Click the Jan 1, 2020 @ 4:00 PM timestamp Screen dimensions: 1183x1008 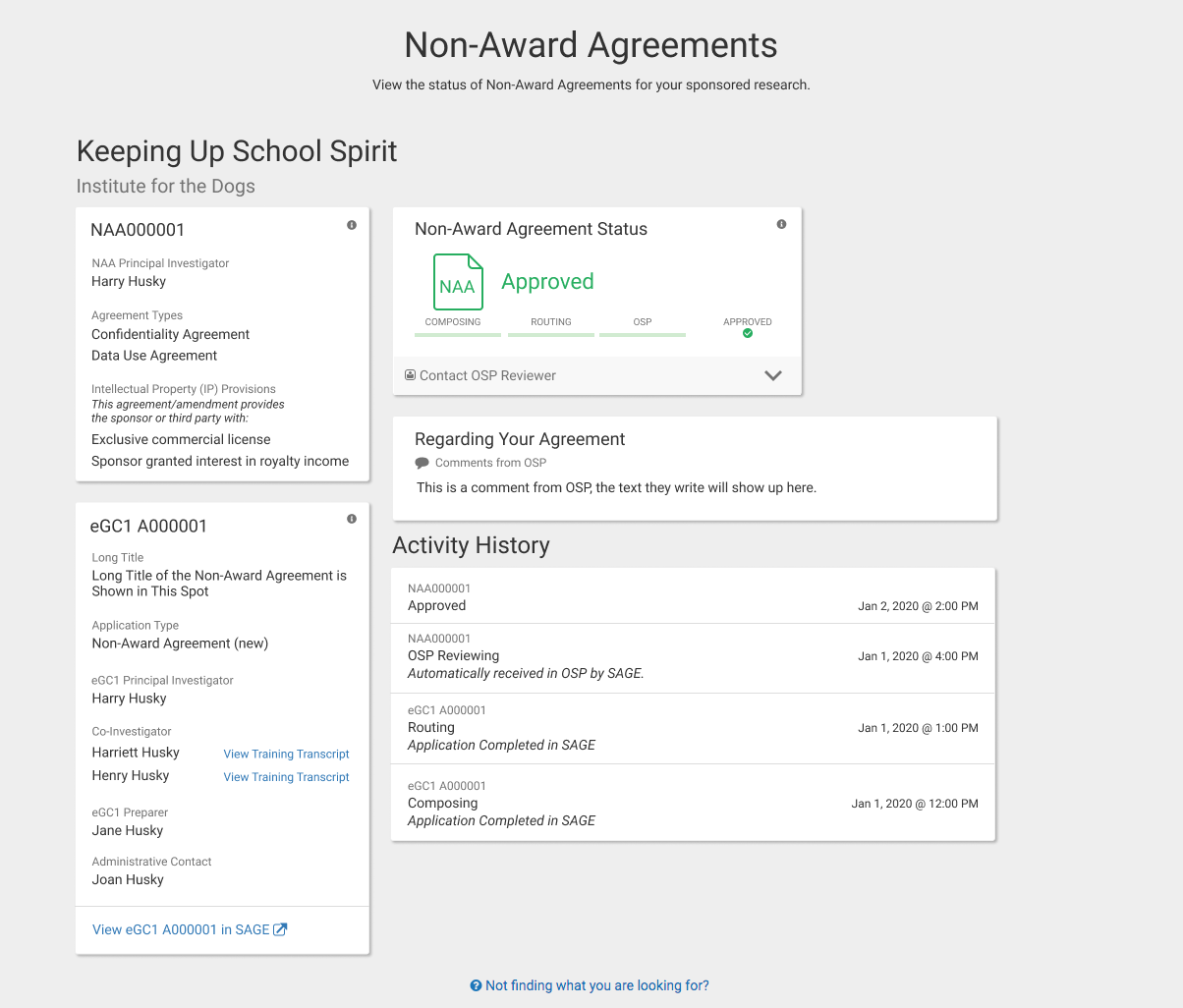[918, 656]
